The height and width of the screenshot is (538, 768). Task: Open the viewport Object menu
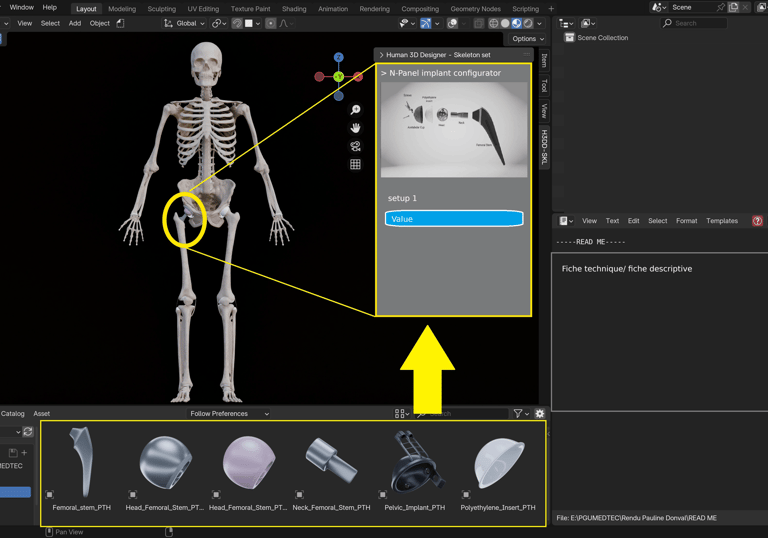click(99, 23)
